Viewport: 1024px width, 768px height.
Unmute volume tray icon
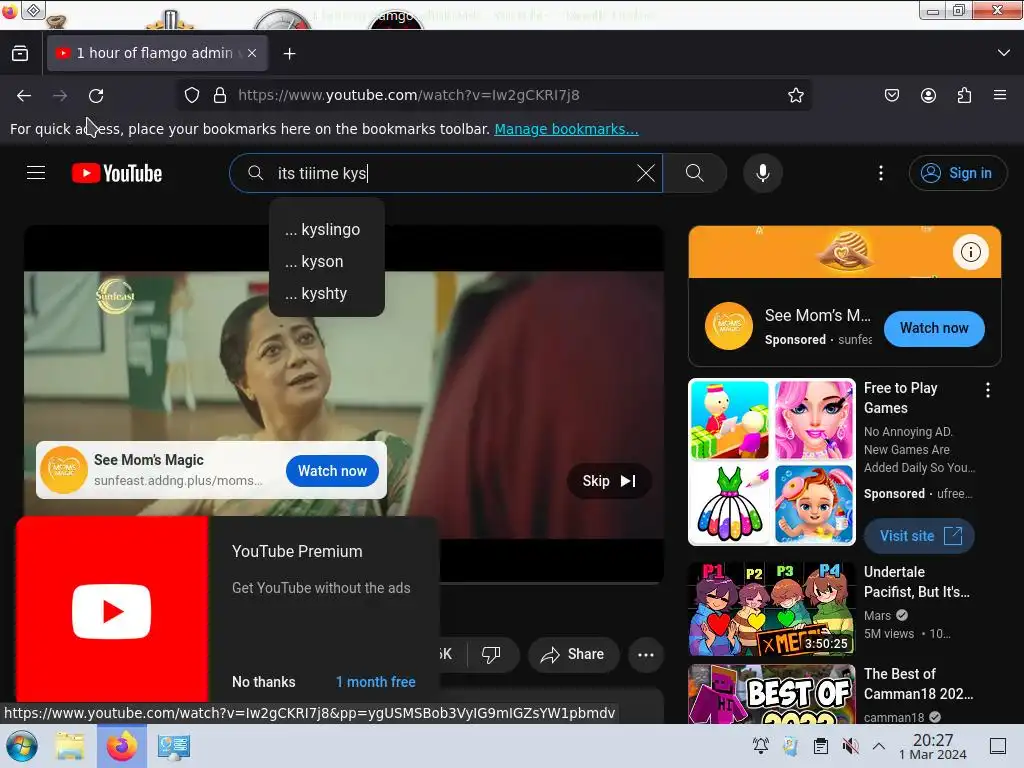[x=850, y=746]
